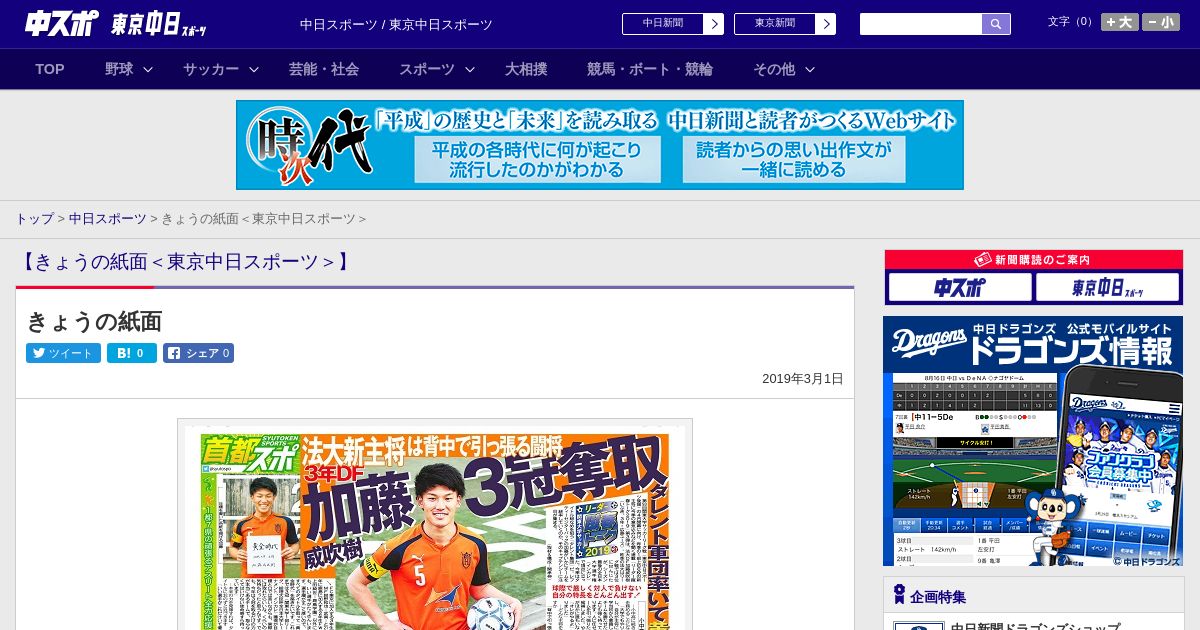
Task: Focus the site search input field
Action: pos(921,24)
